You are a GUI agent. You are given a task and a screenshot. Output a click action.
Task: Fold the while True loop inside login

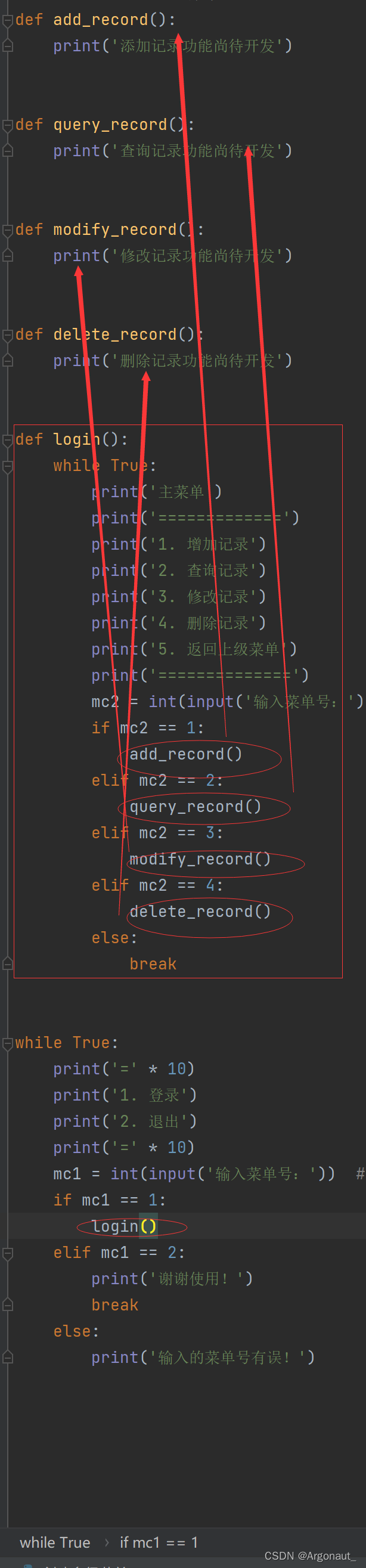tap(8, 466)
